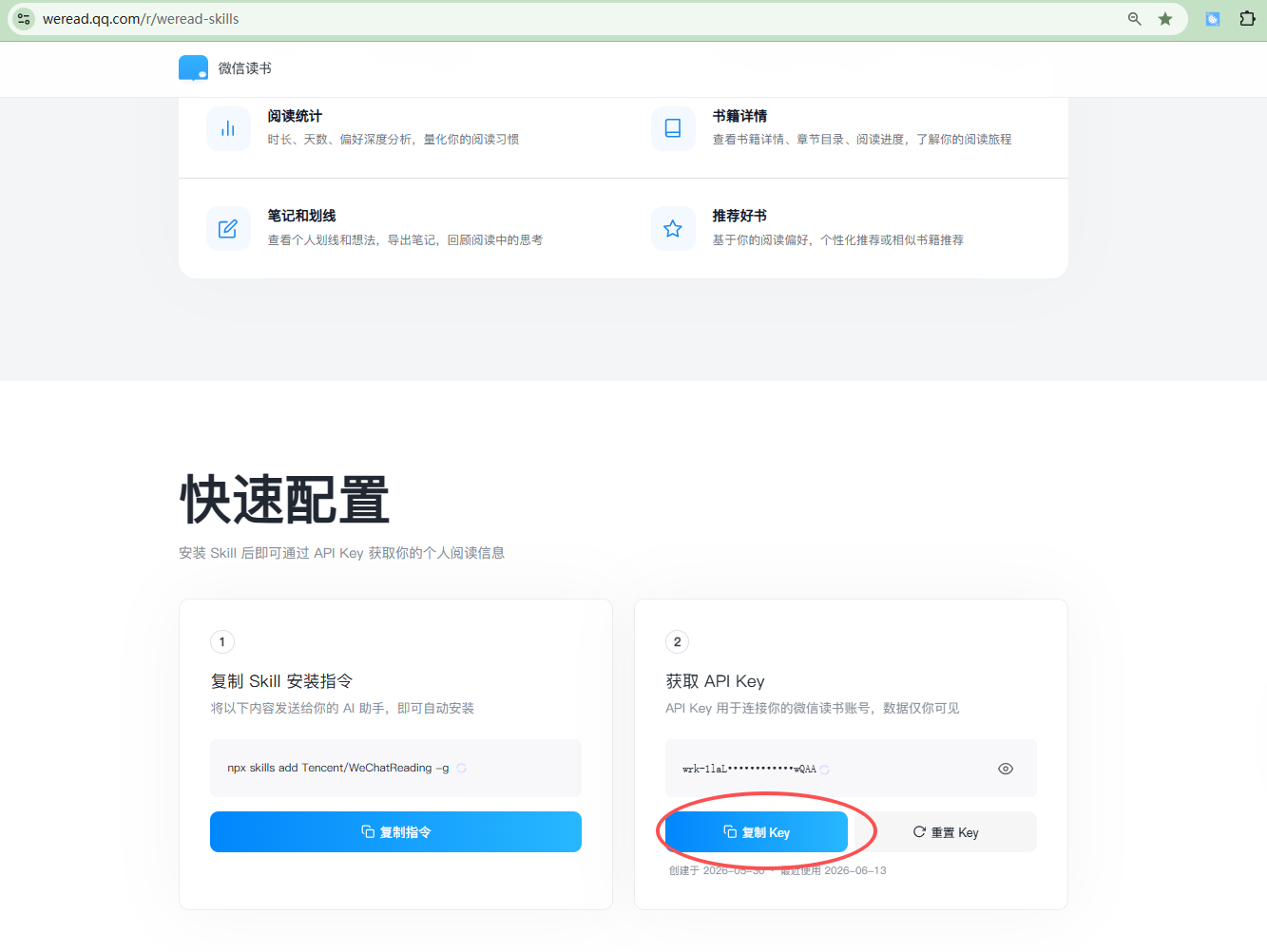Click the 微信读书 site name

point(245,68)
